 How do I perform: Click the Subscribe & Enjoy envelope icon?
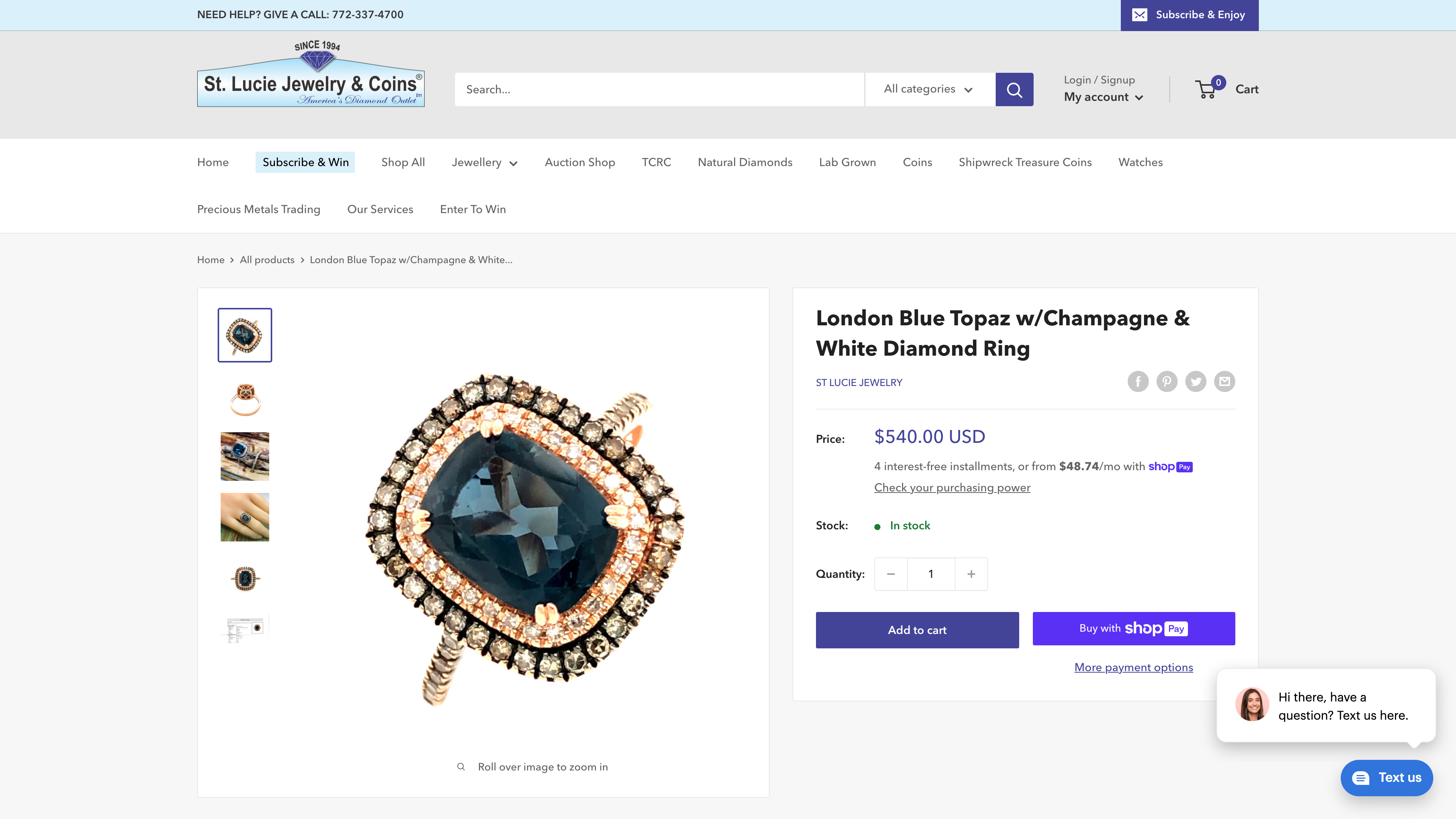pos(1140,15)
